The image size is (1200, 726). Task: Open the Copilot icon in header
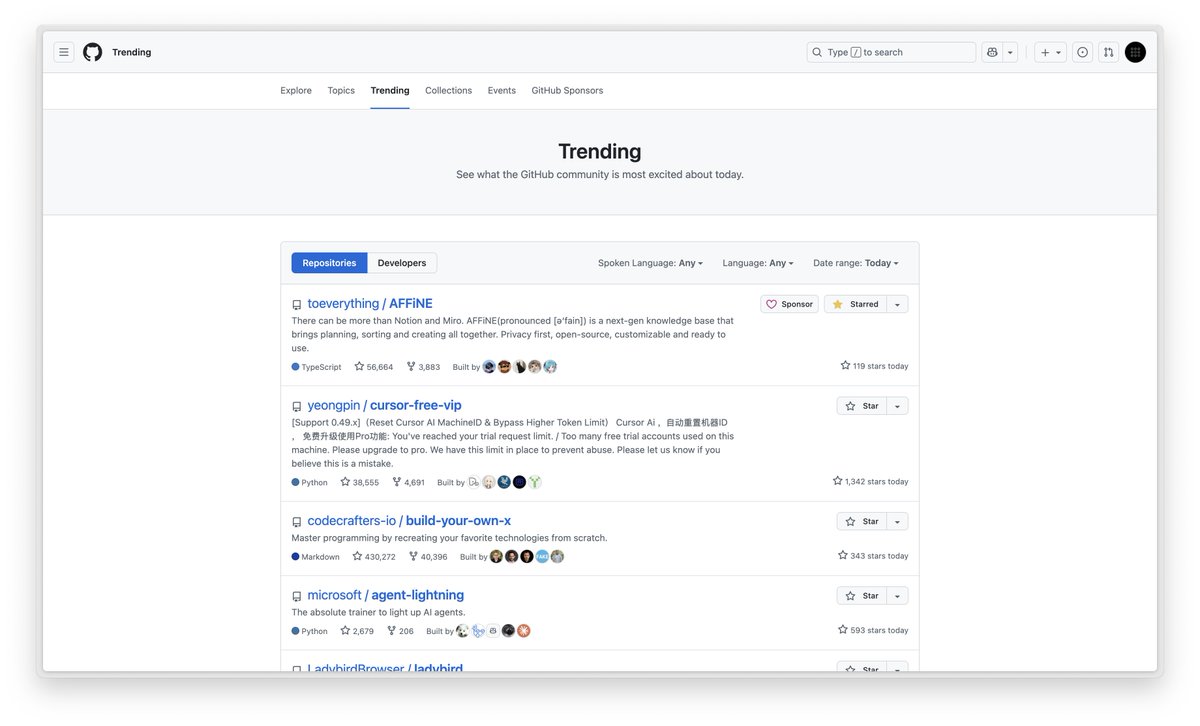coord(992,52)
